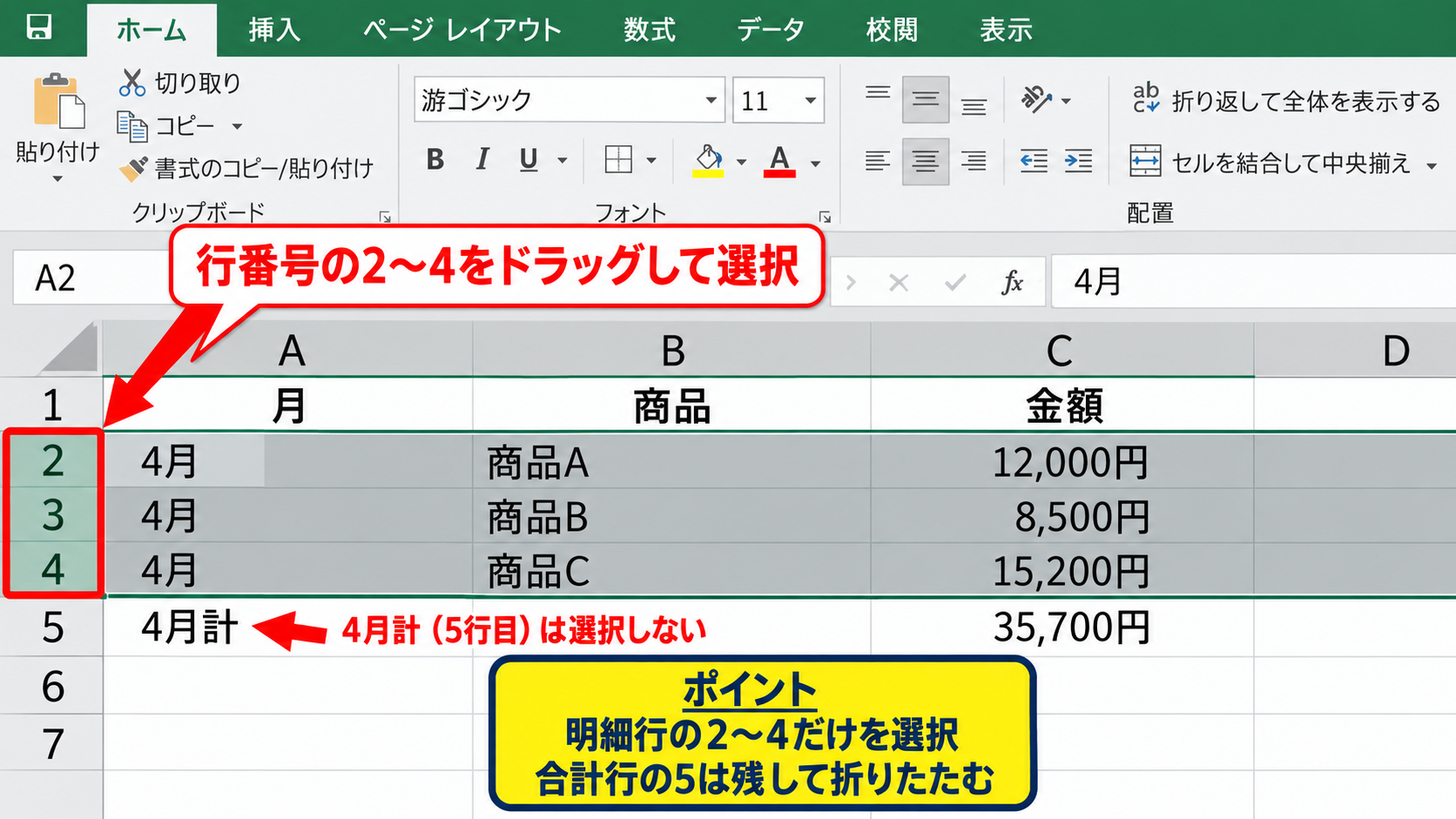
Task: Click the align-left icon
Action: coord(877,161)
